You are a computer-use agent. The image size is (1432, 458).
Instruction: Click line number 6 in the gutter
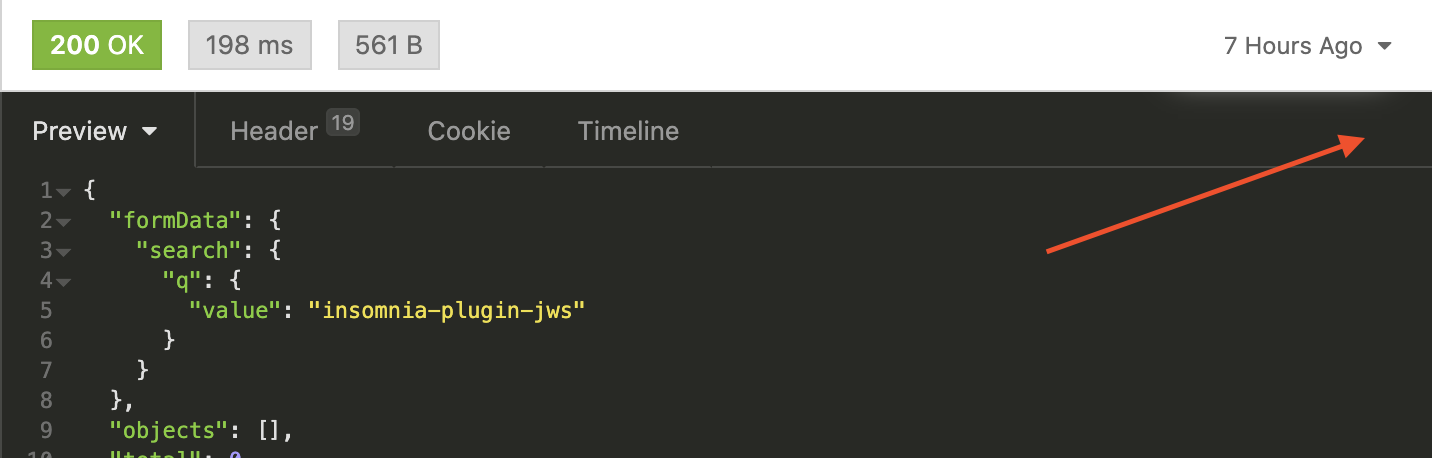tap(46, 341)
